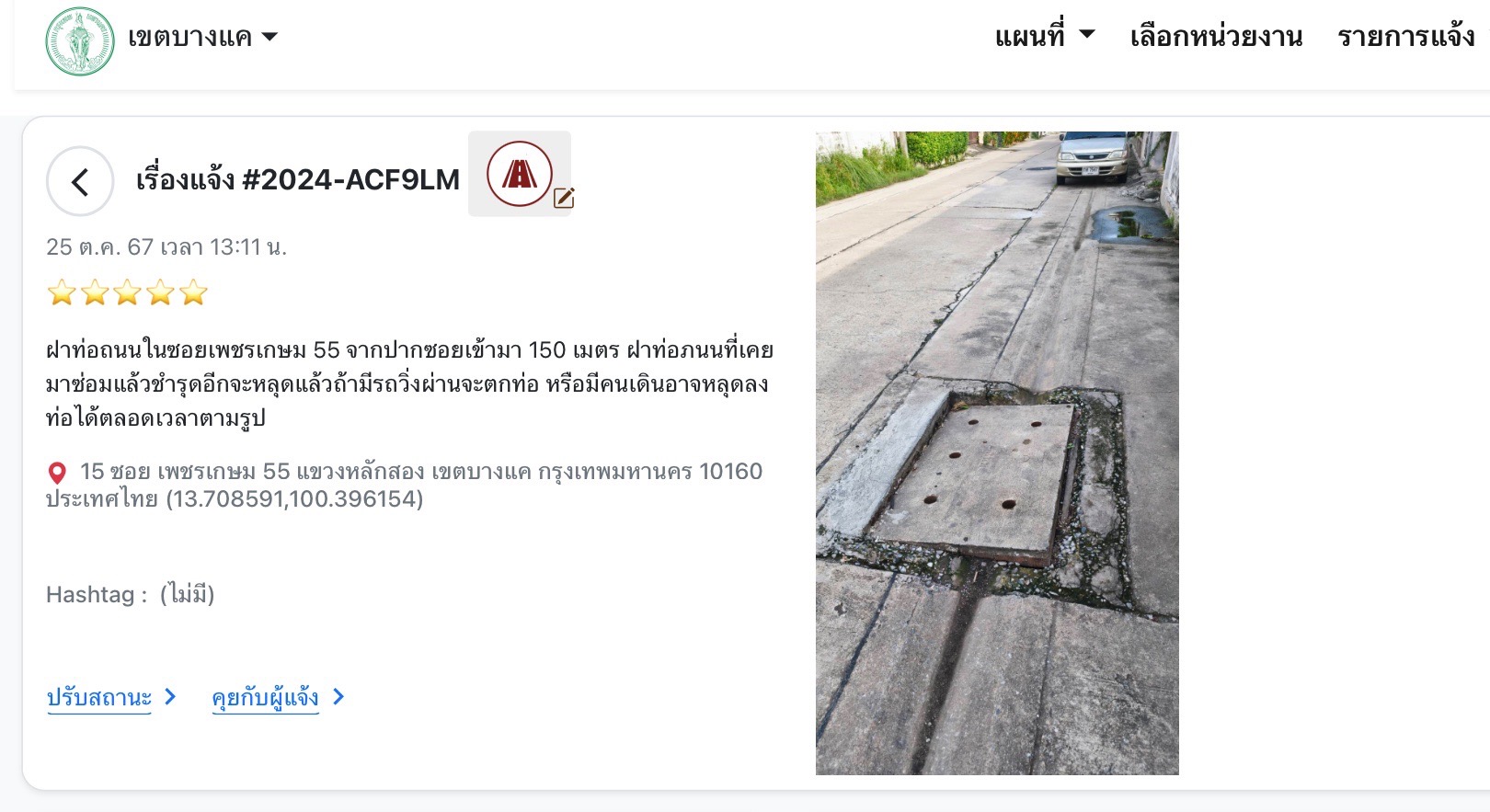Click the green Bangkok Metropolitan logo
The height and width of the screenshot is (812, 1490).
pyautogui.click(x=80, y=41)
